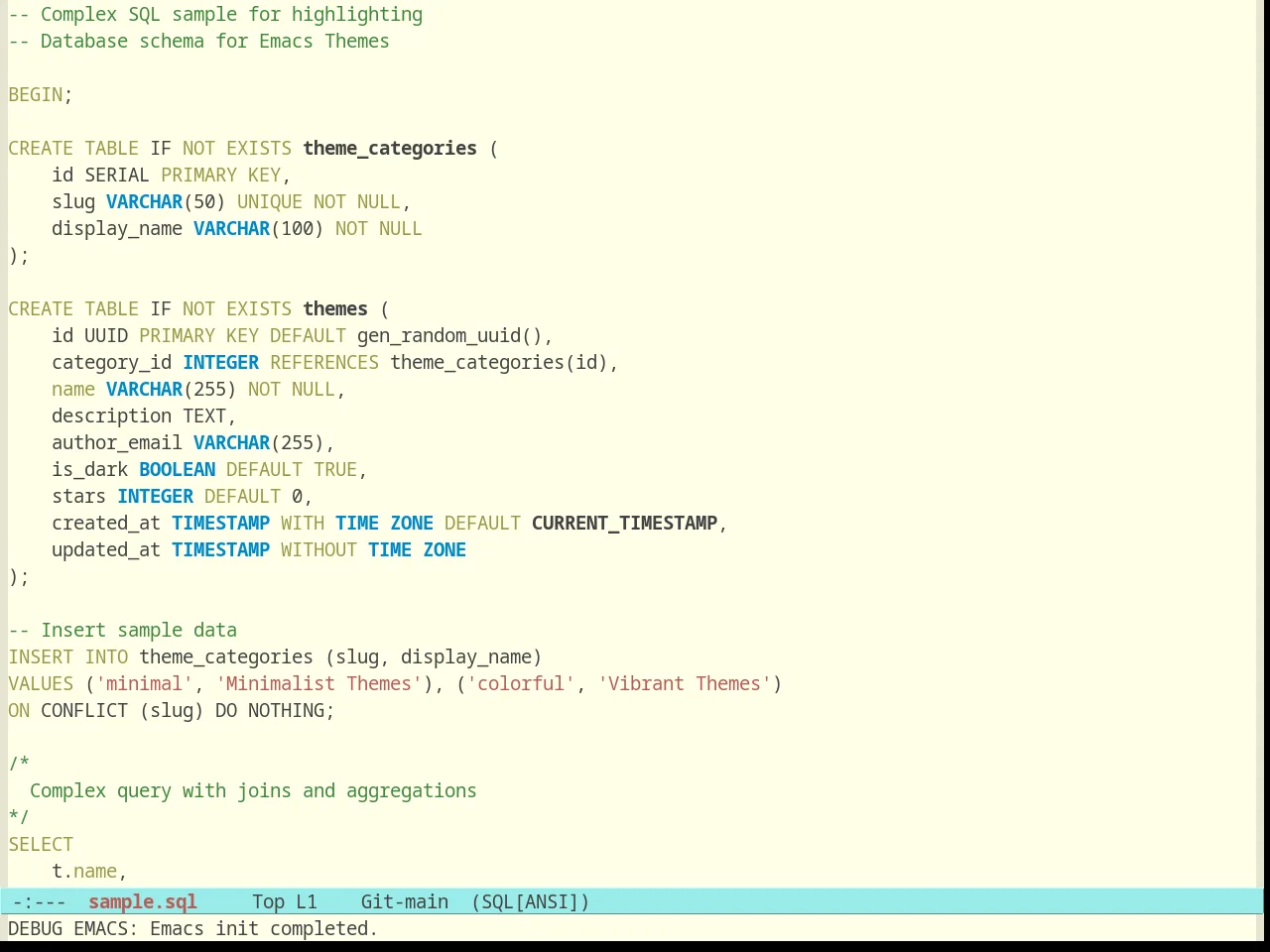Click DO NOTHING in the ON CONFLICT line

[x=270, y=710]
